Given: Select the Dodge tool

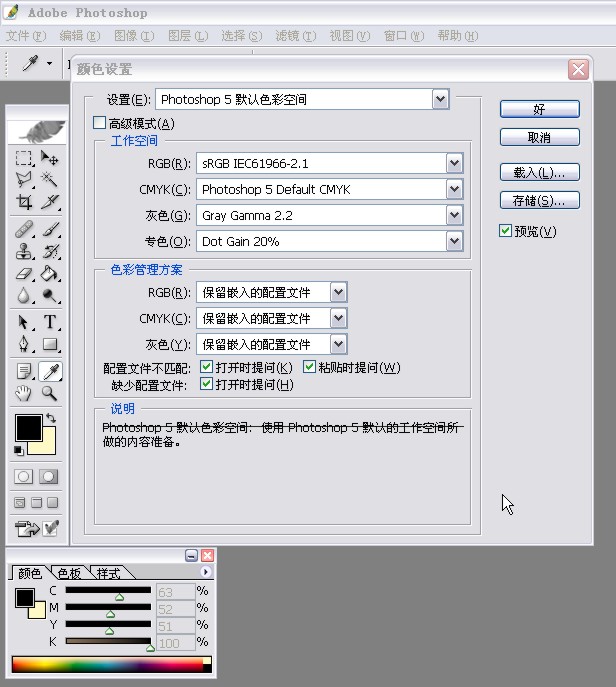Looking at the screenshot, I should pyautogui.click(x=50, y=296).
